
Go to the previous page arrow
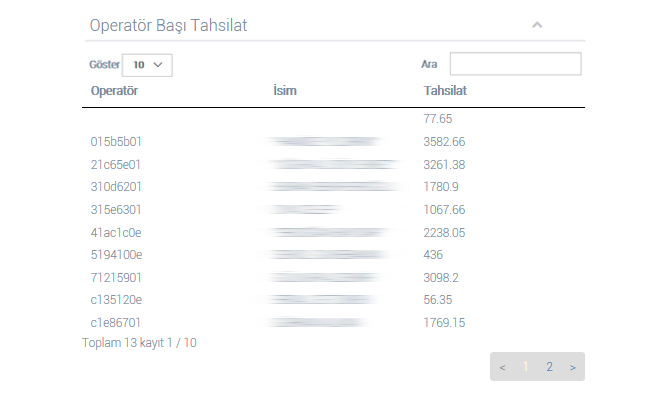pyautogui.click(x=502, y=367)
